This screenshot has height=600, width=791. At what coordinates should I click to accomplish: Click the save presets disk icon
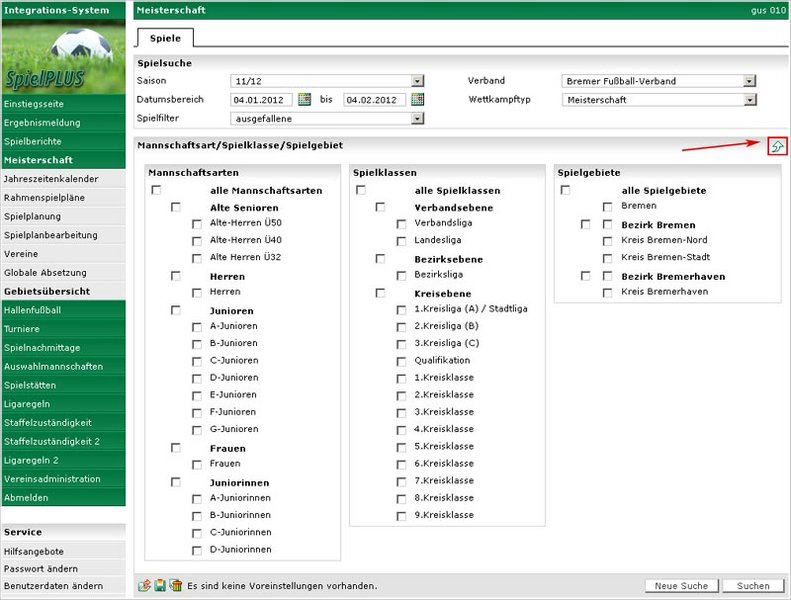159,585
